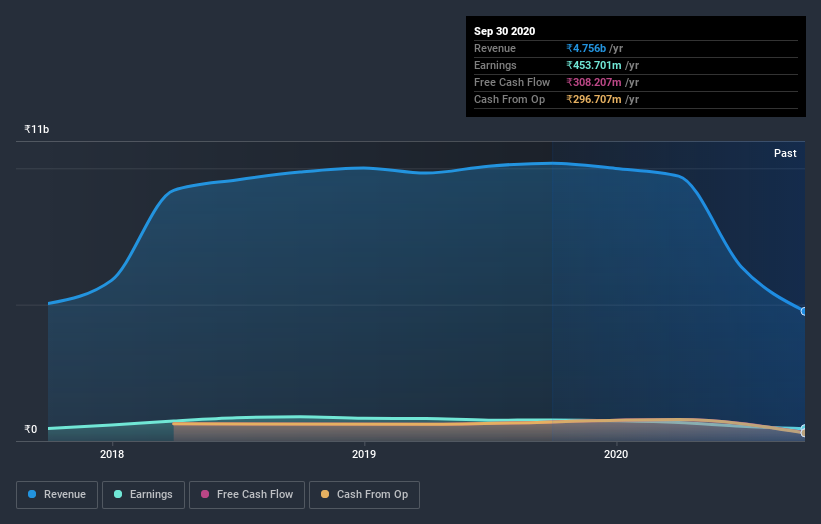Click the ₹453.701m earnings value
Screen dimensions: 821x524
pos(594,65)
